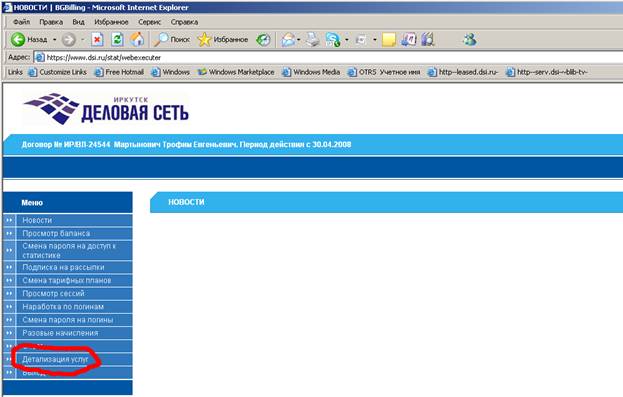Open Наработка по логинам menu item
The height and width of the screenshot is (397, 623).
point(63,306)
